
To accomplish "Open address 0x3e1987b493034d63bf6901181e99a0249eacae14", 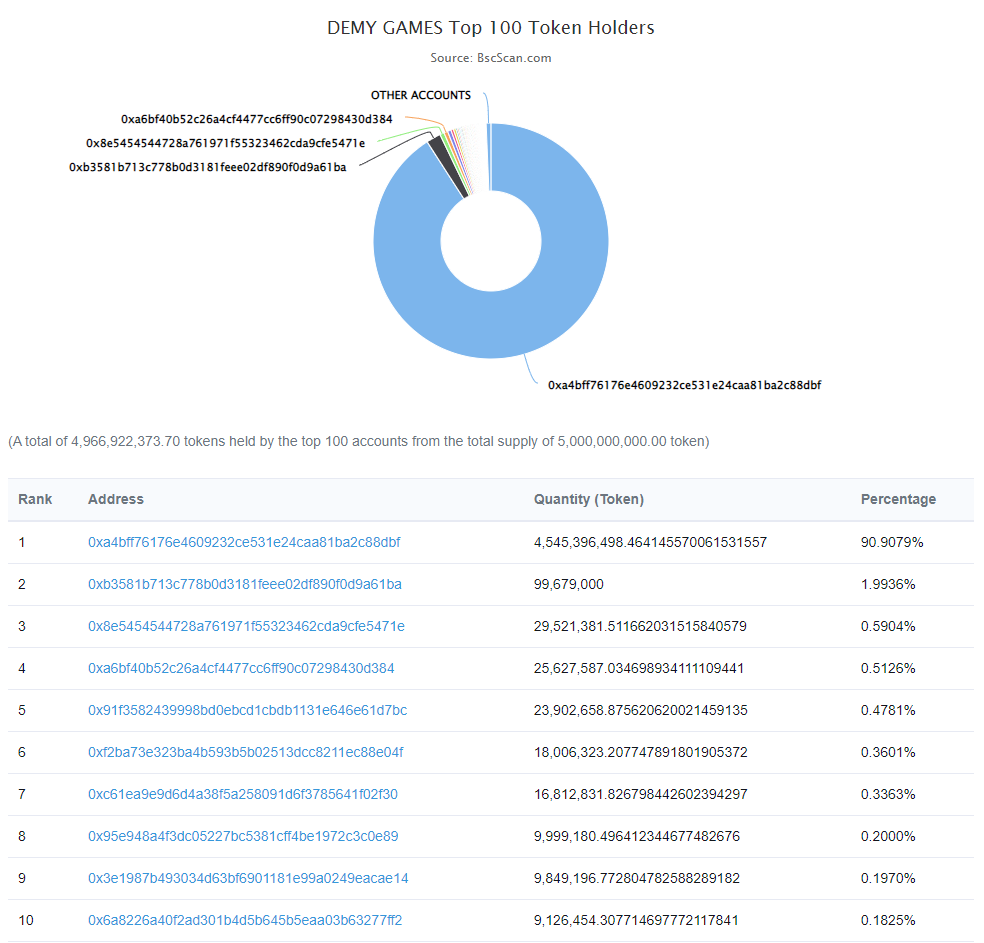I will pos(248,878).
